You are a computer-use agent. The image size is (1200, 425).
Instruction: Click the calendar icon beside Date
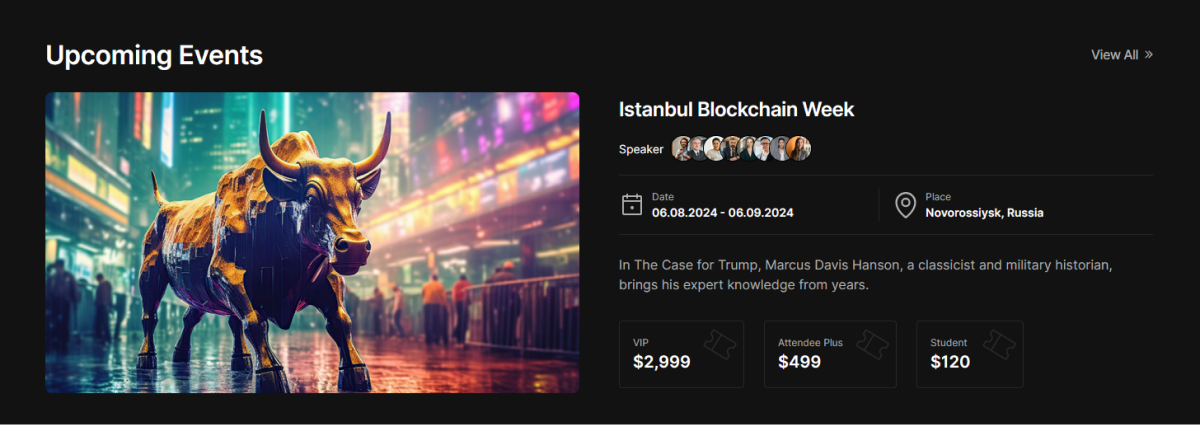632,205
